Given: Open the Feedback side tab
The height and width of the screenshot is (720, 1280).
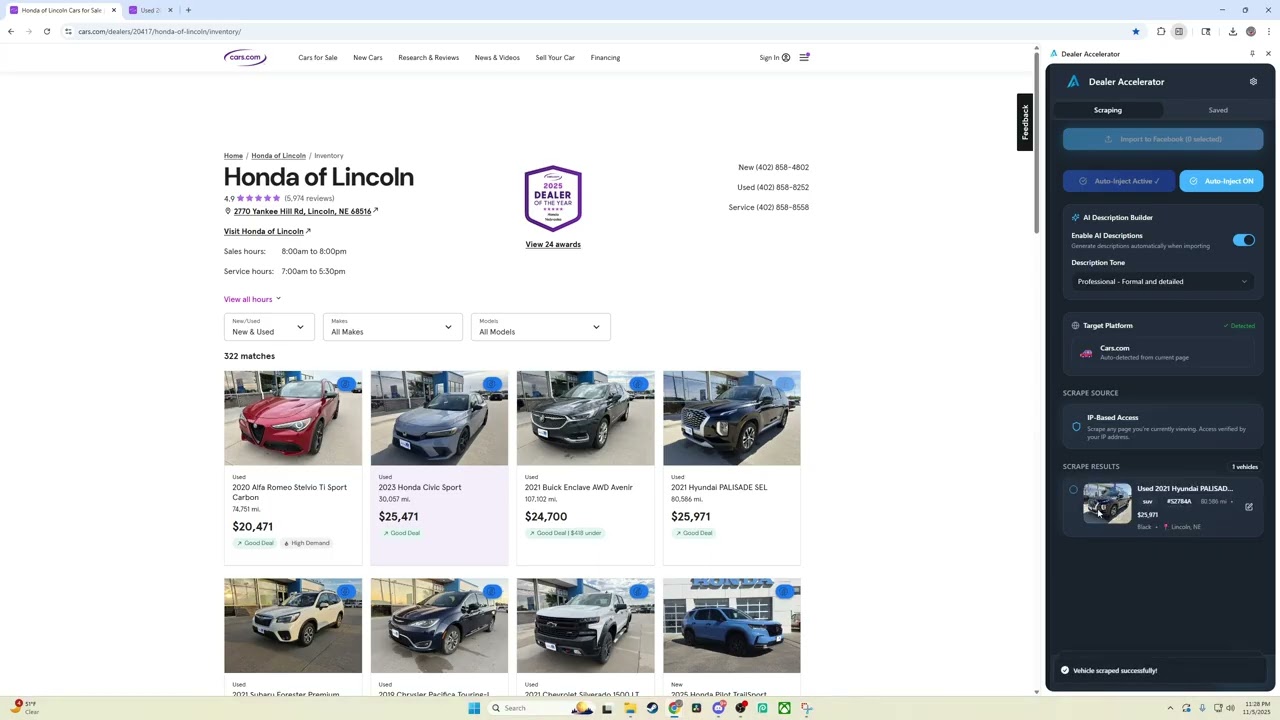Looking at the screenshot, I should point(1024,122).
